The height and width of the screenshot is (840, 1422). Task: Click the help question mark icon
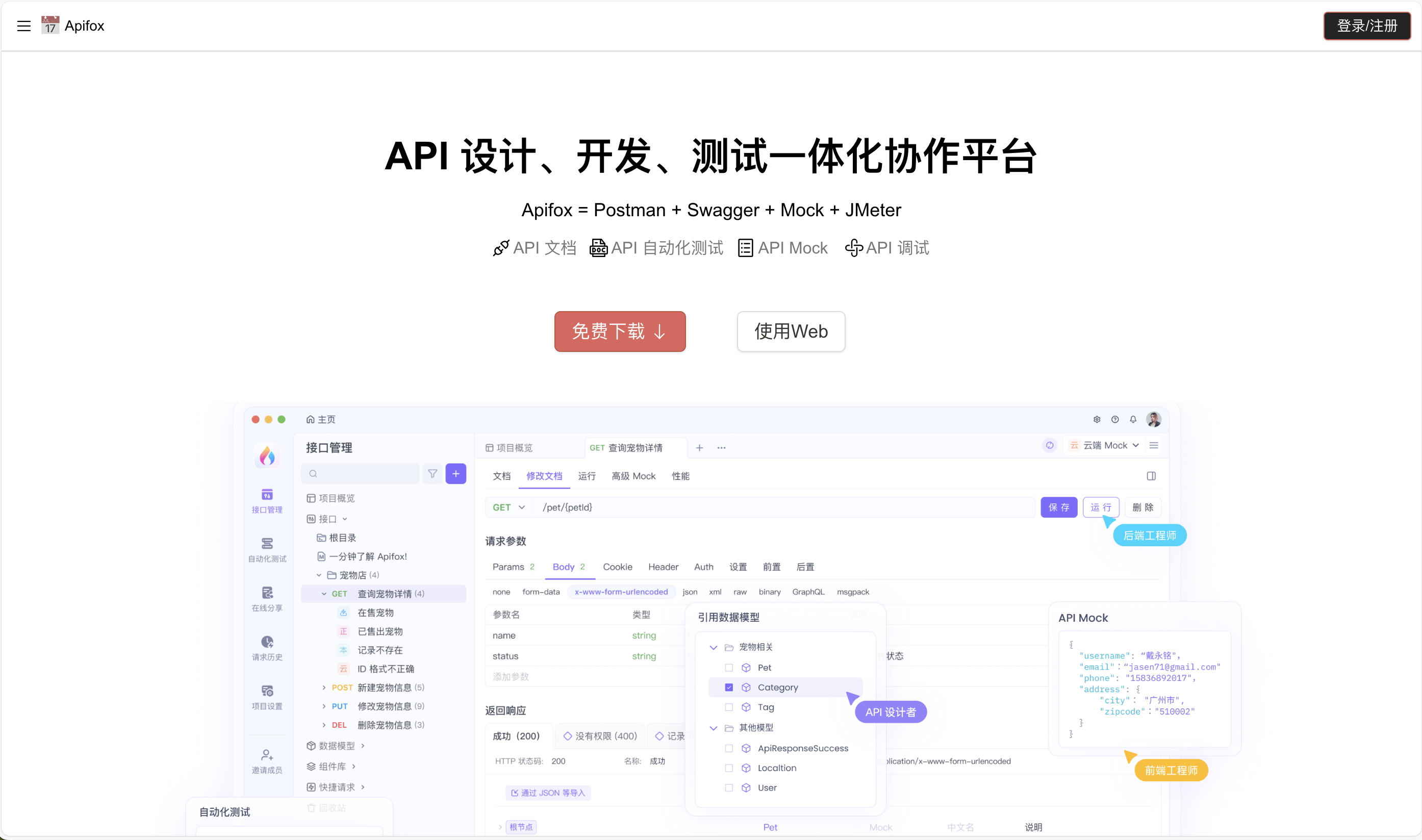point(1114,419)
